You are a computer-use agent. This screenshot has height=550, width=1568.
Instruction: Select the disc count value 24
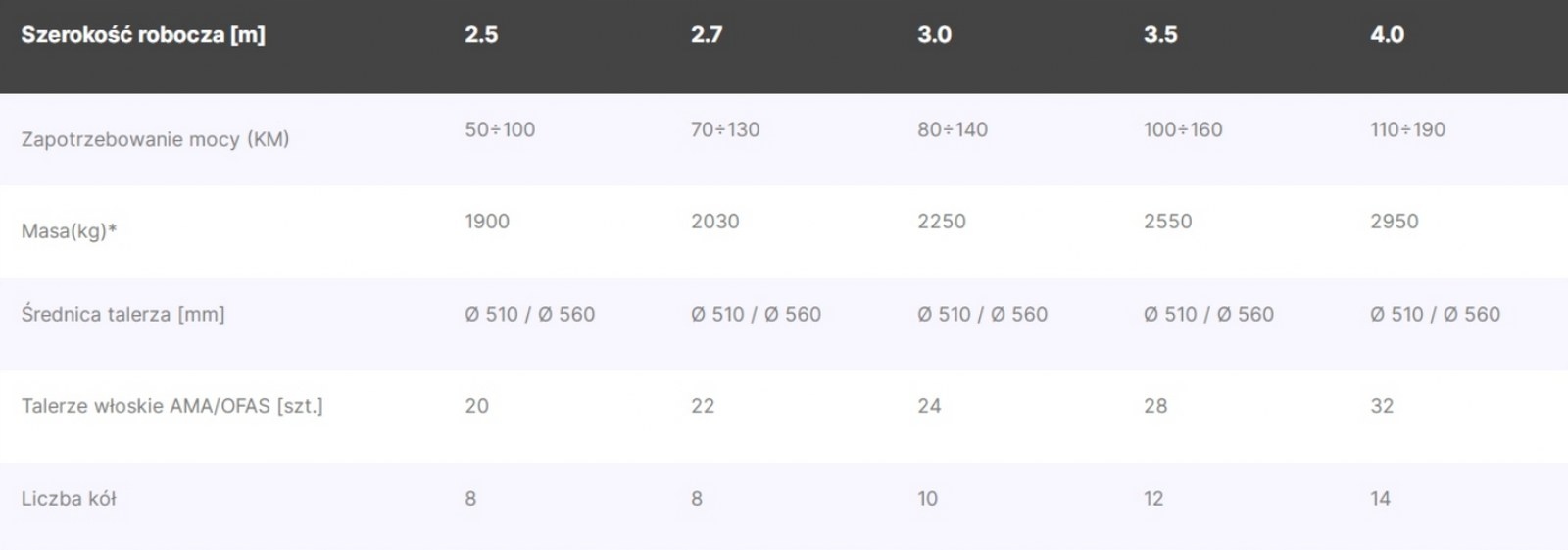point(929,406)
